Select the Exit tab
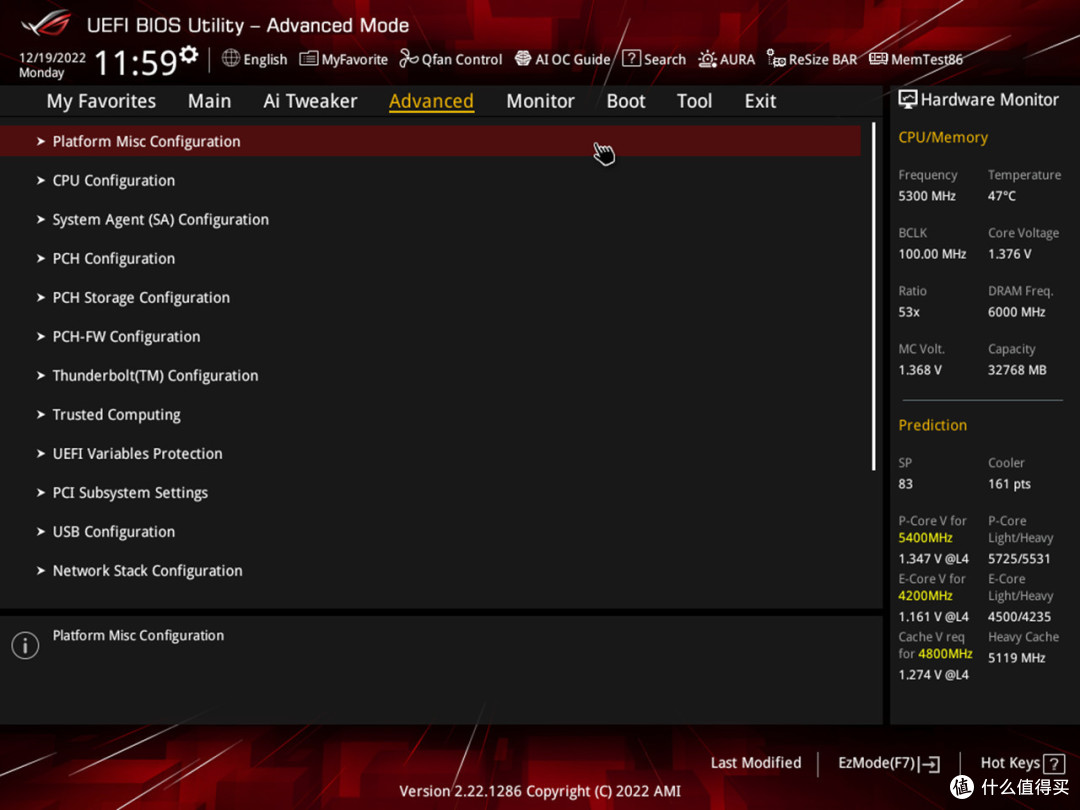 tap(760, 101)
